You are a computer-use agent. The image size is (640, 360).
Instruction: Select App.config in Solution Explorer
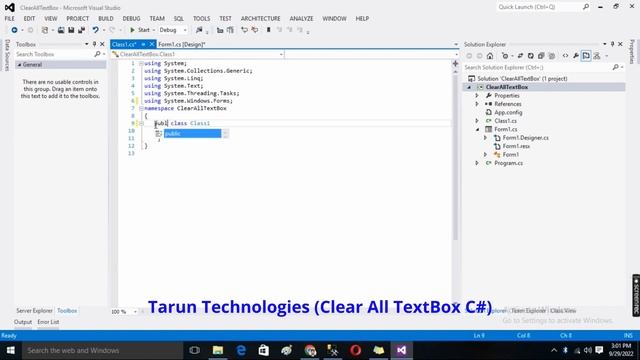pos(508,112)
